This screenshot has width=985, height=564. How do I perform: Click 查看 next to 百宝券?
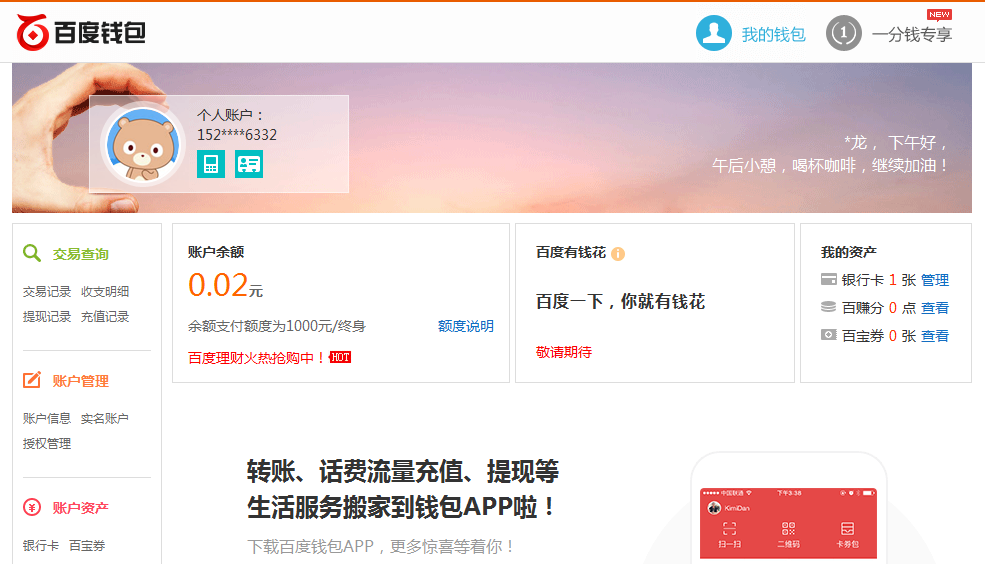coord(935,336)
